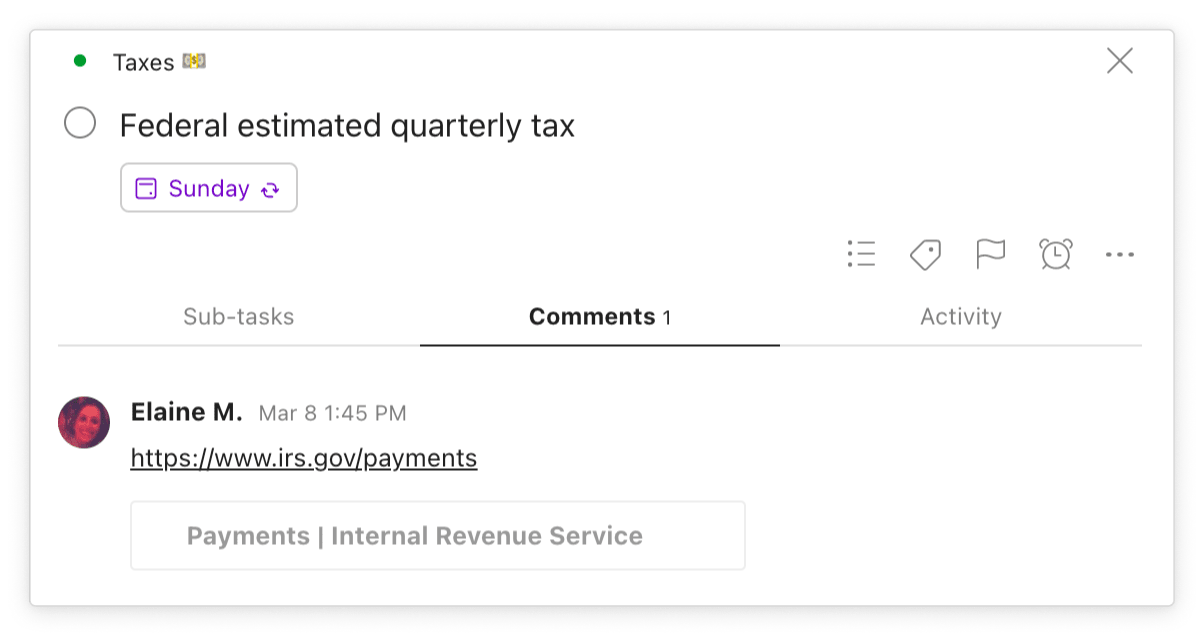Mark Federal estimated quarterly tax complete

pyautogui.click(x=80, y=124)
